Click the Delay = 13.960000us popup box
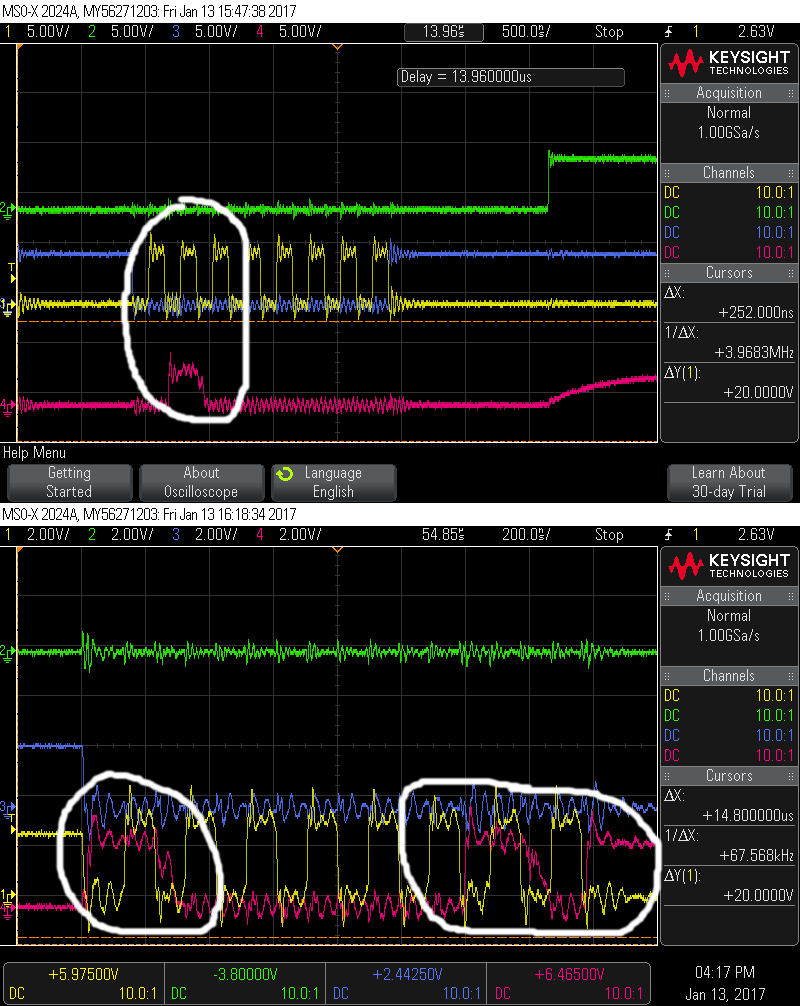800x1006 pixels. pos(510,77)
